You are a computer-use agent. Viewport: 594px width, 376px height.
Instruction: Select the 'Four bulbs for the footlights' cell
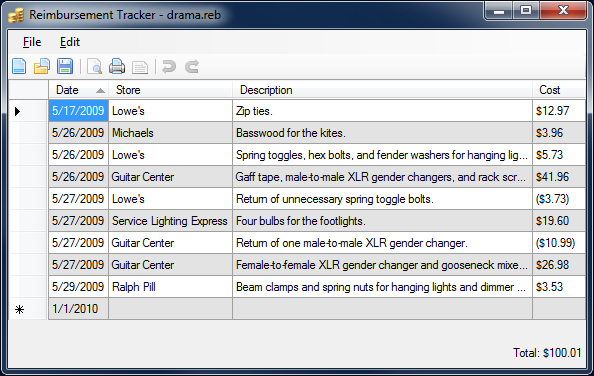pos(382,221)
